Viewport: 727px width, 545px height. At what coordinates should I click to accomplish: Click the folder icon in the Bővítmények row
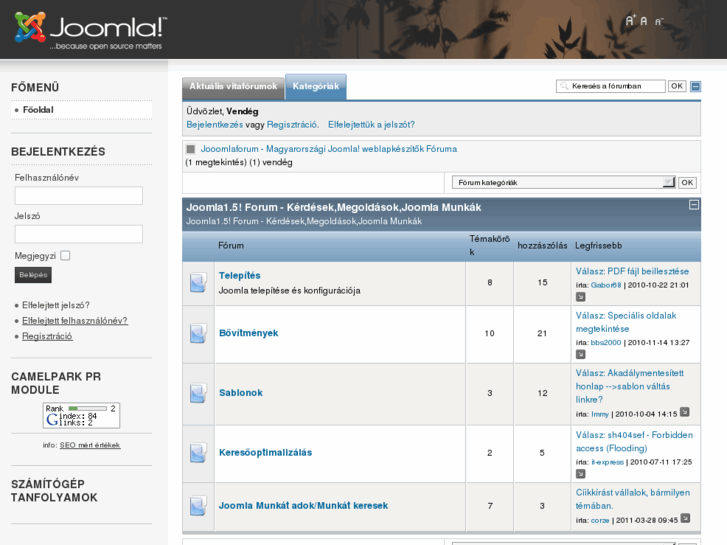[198, 333]
